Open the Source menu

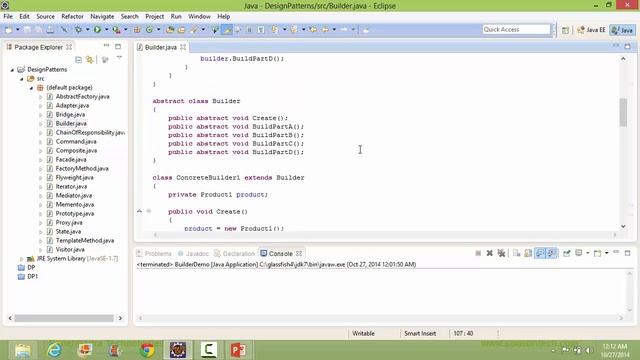(x=45, y=16)
